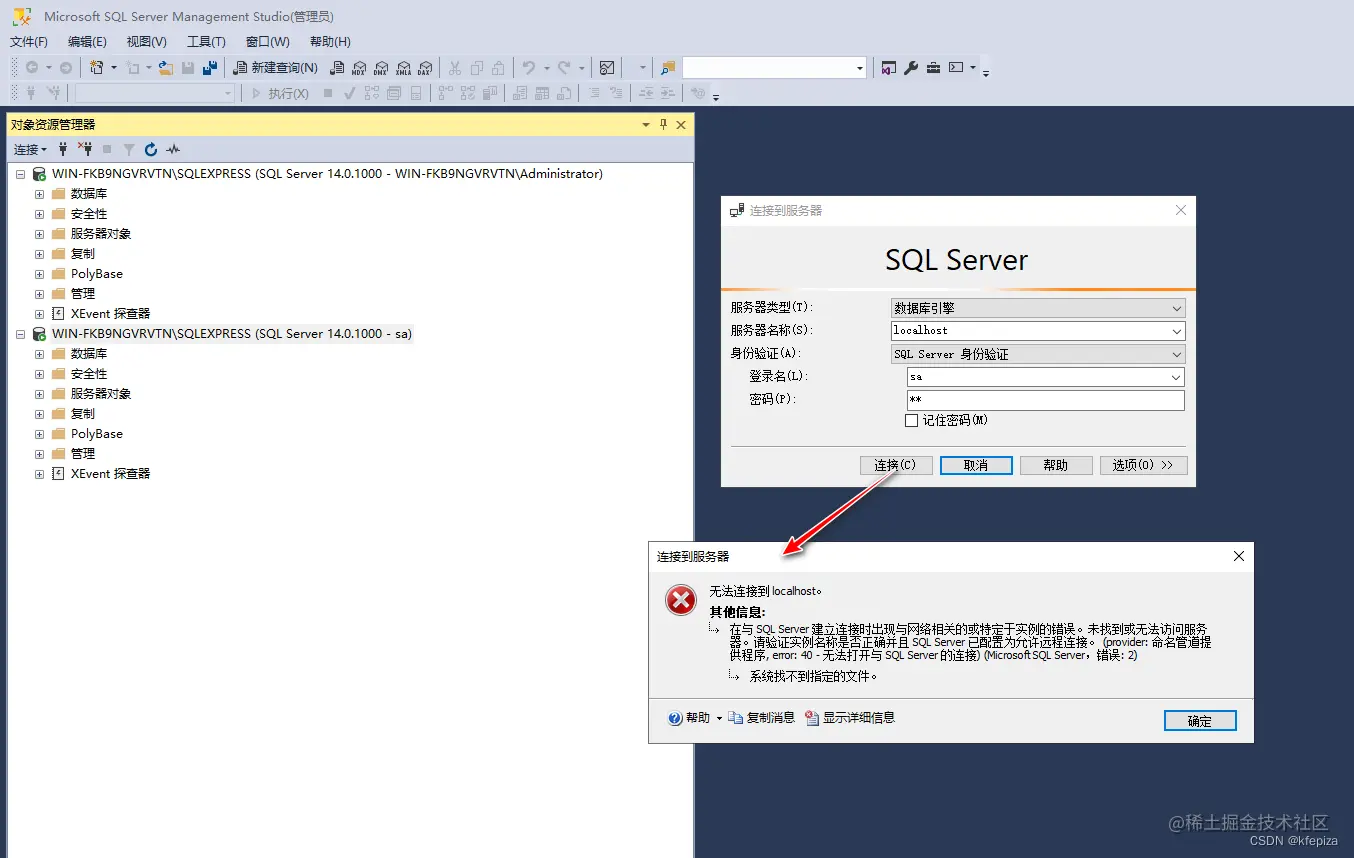This screenshot has width=1354, height=858.
Task: Click the DMX query icon
Action: coord(381,68)
